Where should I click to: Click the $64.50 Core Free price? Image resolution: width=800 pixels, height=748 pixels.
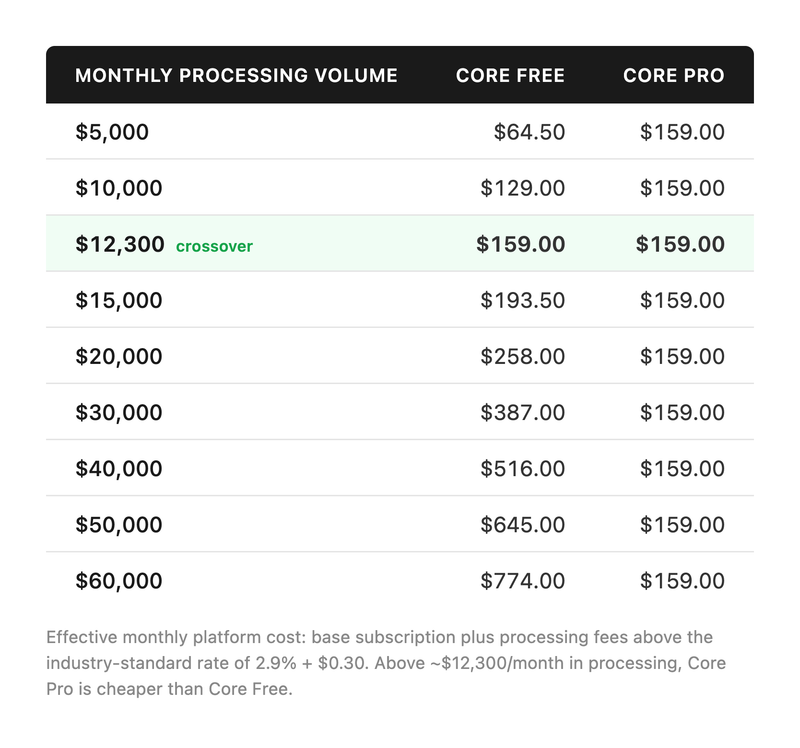coord(529,132)
